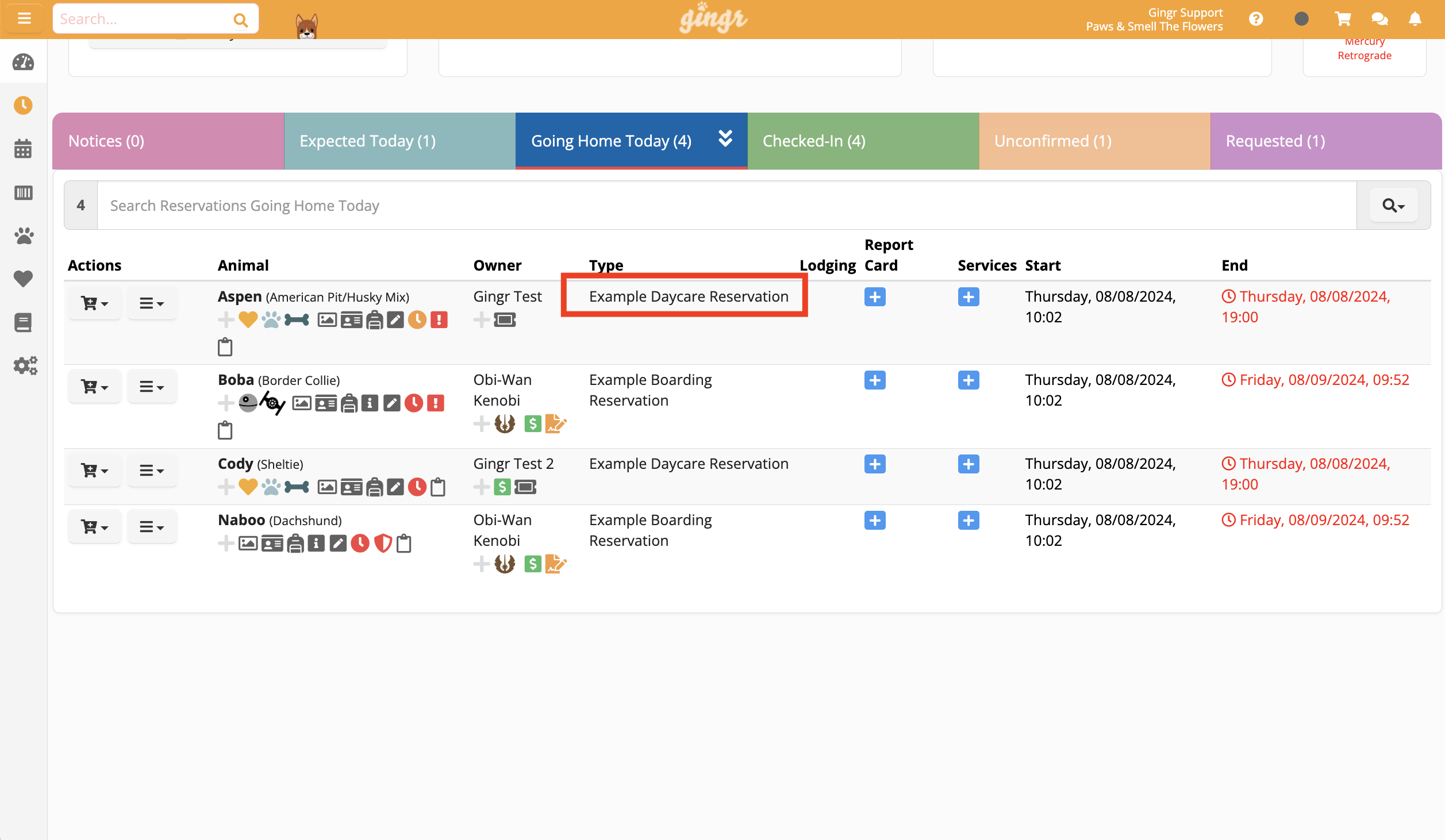Click Aspen's photo image icon
The width and height of the screenshot is (1445, 840).
point(327,320)
